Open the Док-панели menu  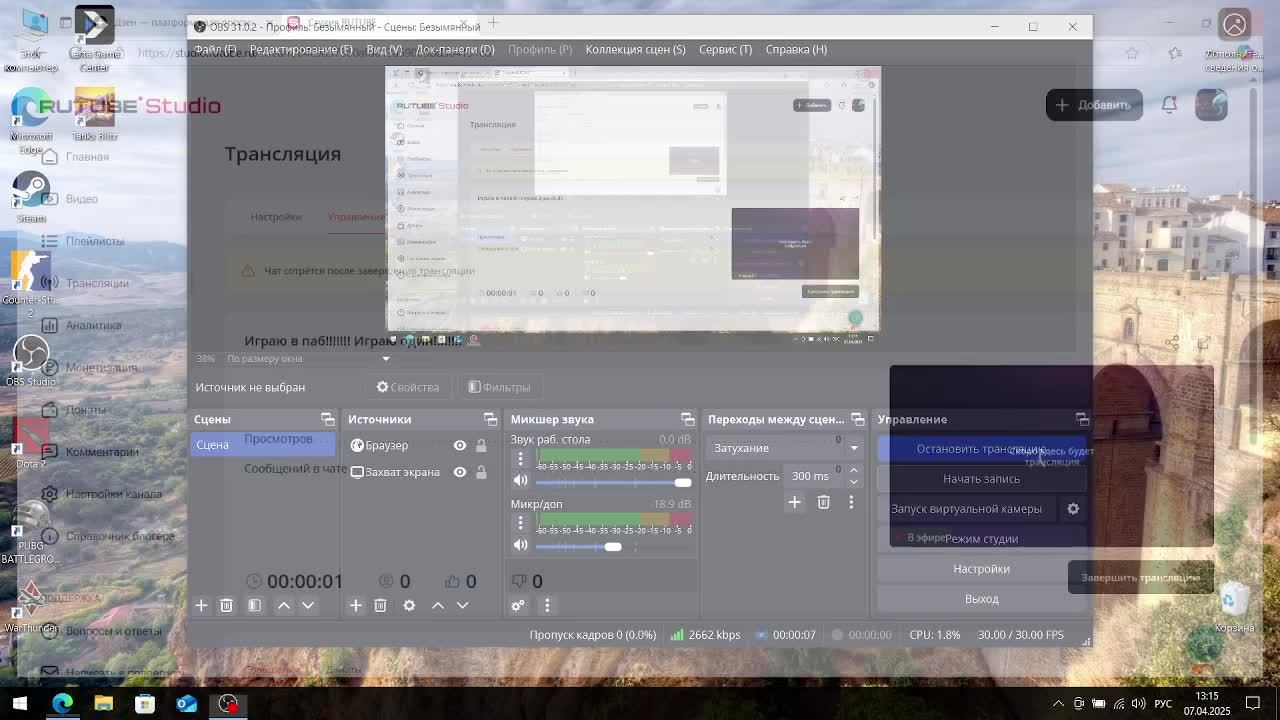(455, 49)
